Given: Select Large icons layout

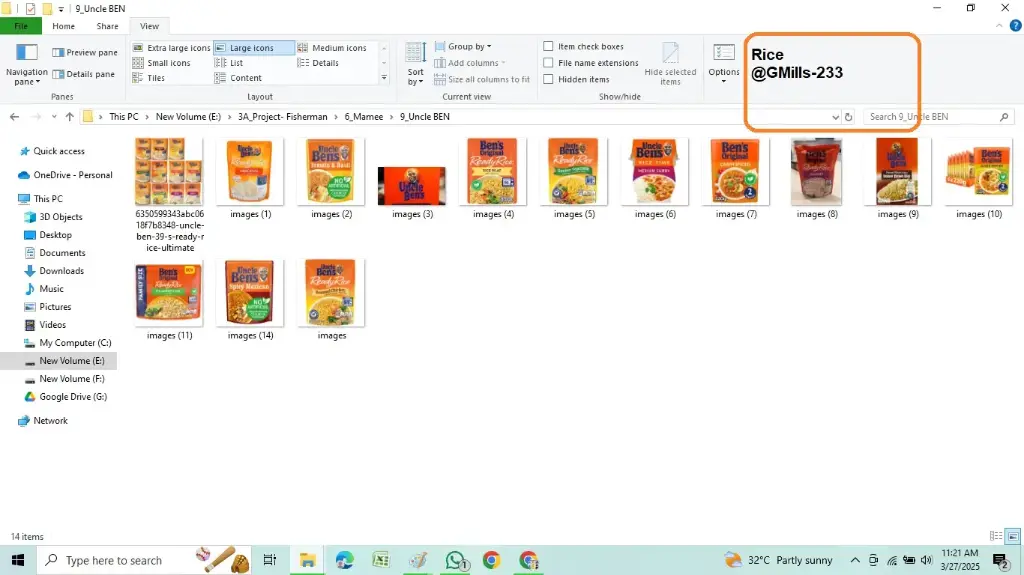Looking at the screenshot, I should pos(253,48).
